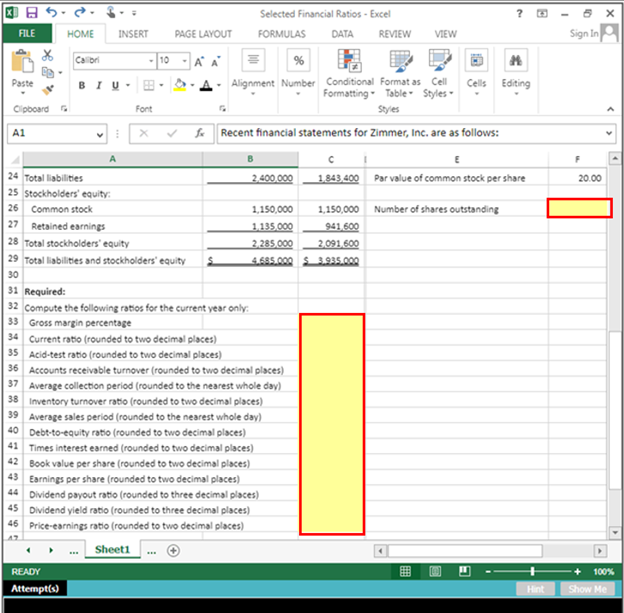
Task: Expand the Underline style dropdown arrow
Action: (x=128, y=85)
